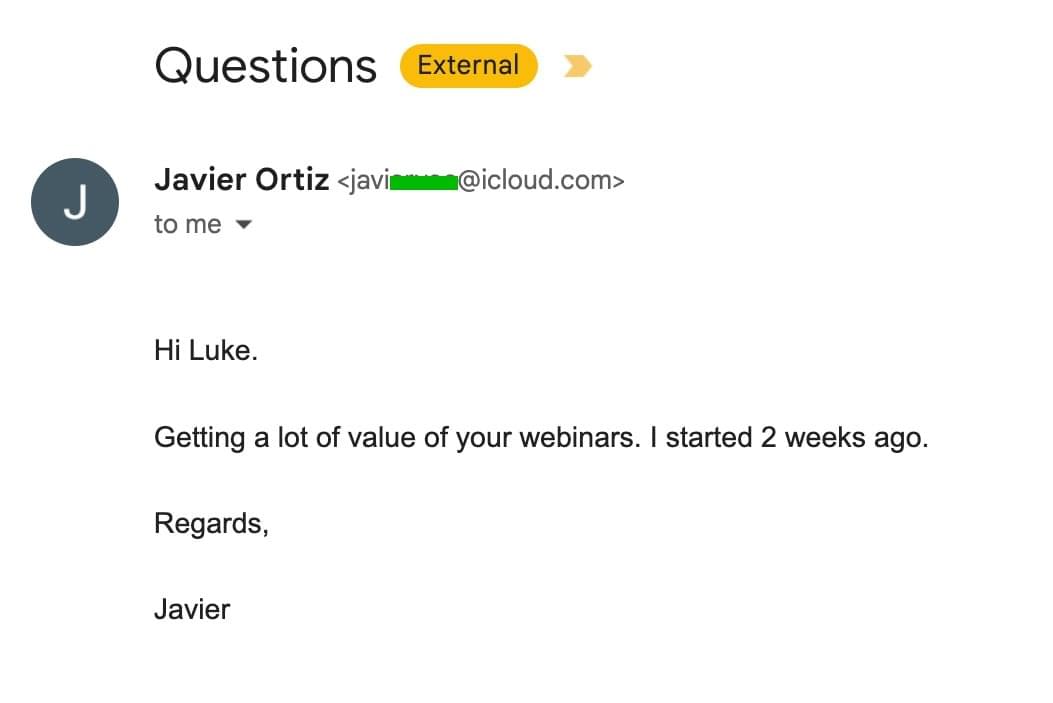Click the "2 weeks ago" text

pos(844,438)
